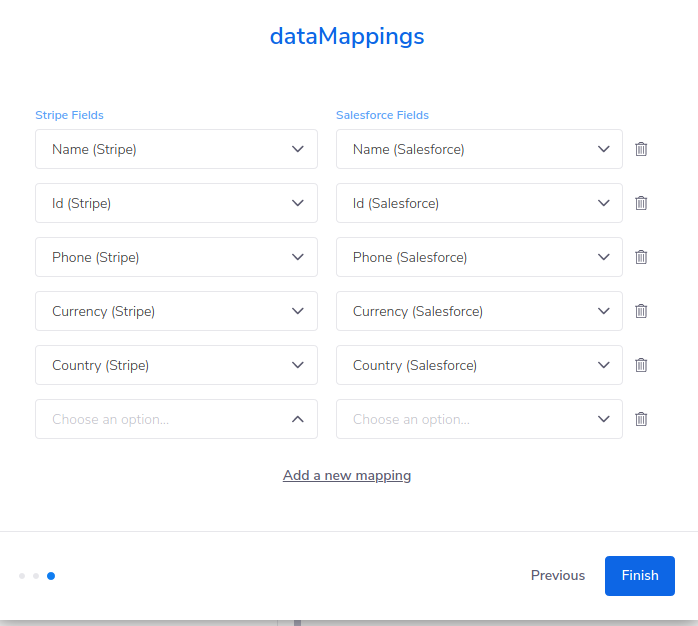This screenshot has width=698, height=626.
Task: Expand the Id (Stripe) field selector
Action: (176, 203)
